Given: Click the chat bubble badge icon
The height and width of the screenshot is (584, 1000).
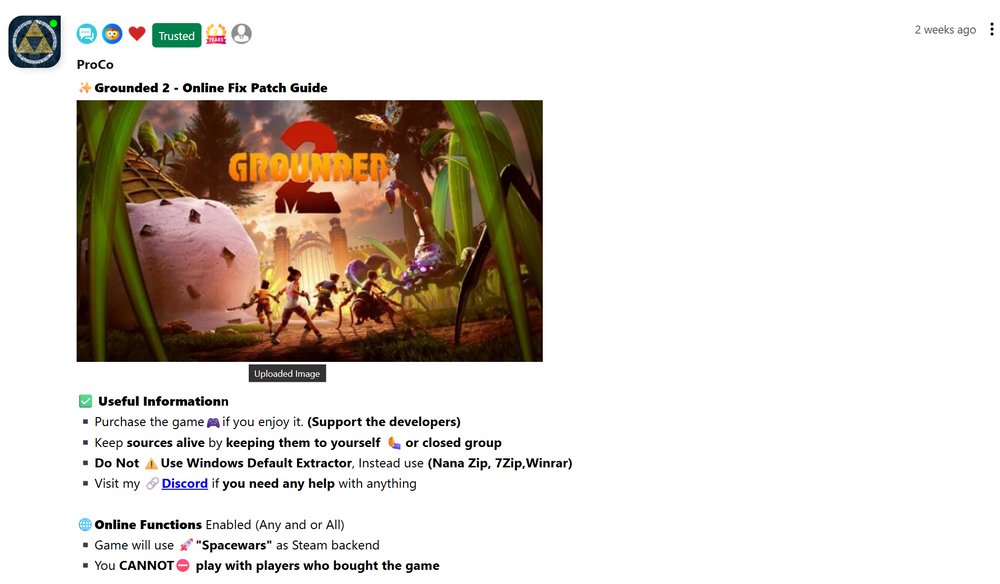Looking at the screenshot, I should tap(87, 34).
